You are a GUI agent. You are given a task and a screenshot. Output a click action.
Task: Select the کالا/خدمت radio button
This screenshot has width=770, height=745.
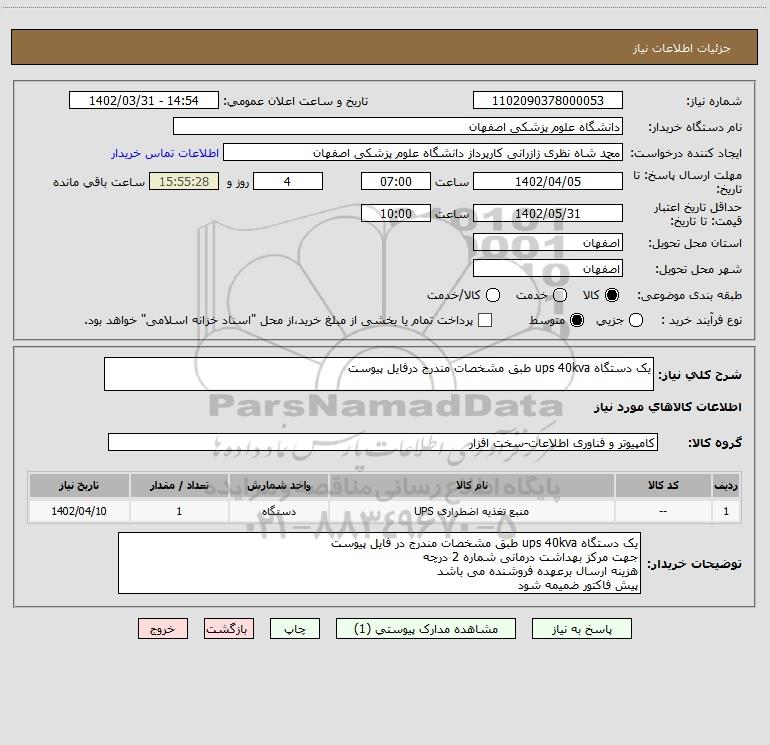click(493, 295)
